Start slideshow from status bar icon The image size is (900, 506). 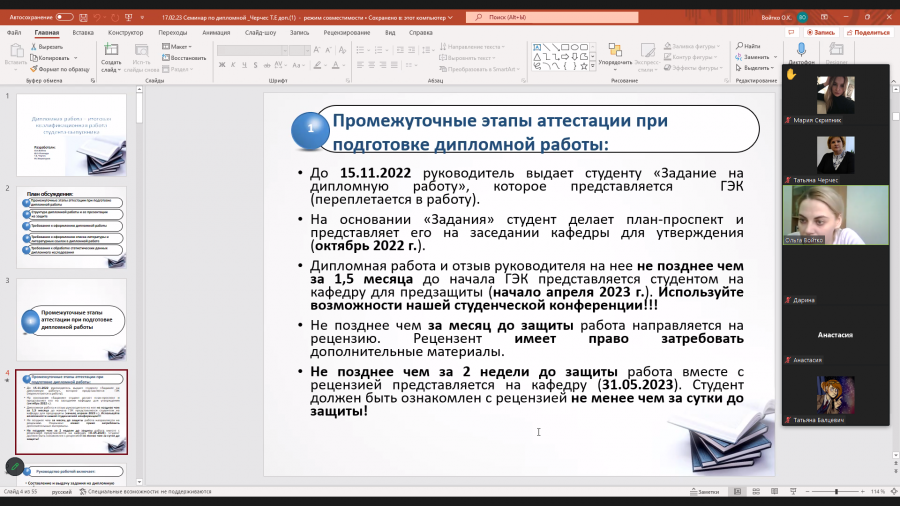pyautogui.click(x=793, y=492)
